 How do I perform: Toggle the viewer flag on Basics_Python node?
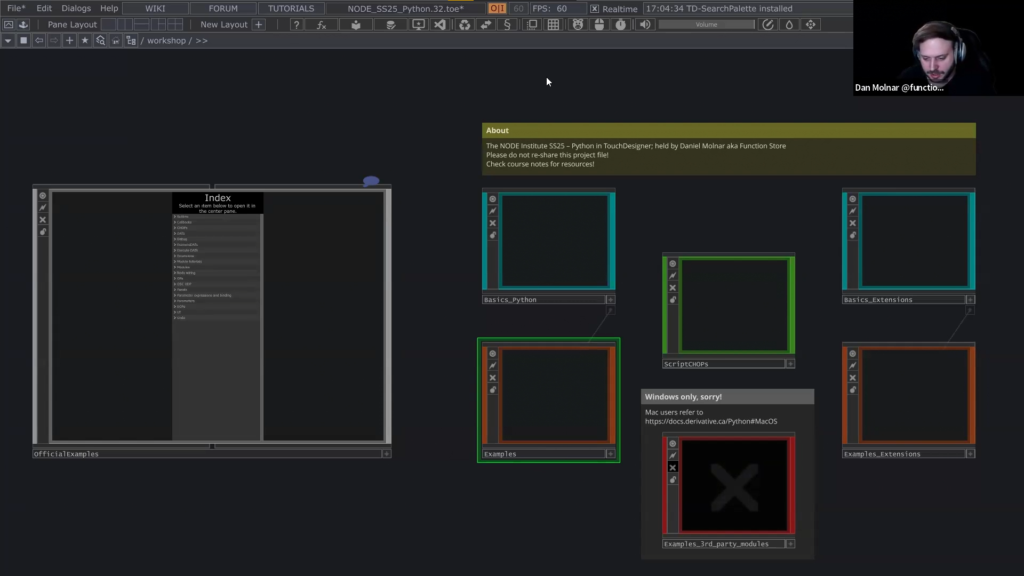[x=493, y=199]
